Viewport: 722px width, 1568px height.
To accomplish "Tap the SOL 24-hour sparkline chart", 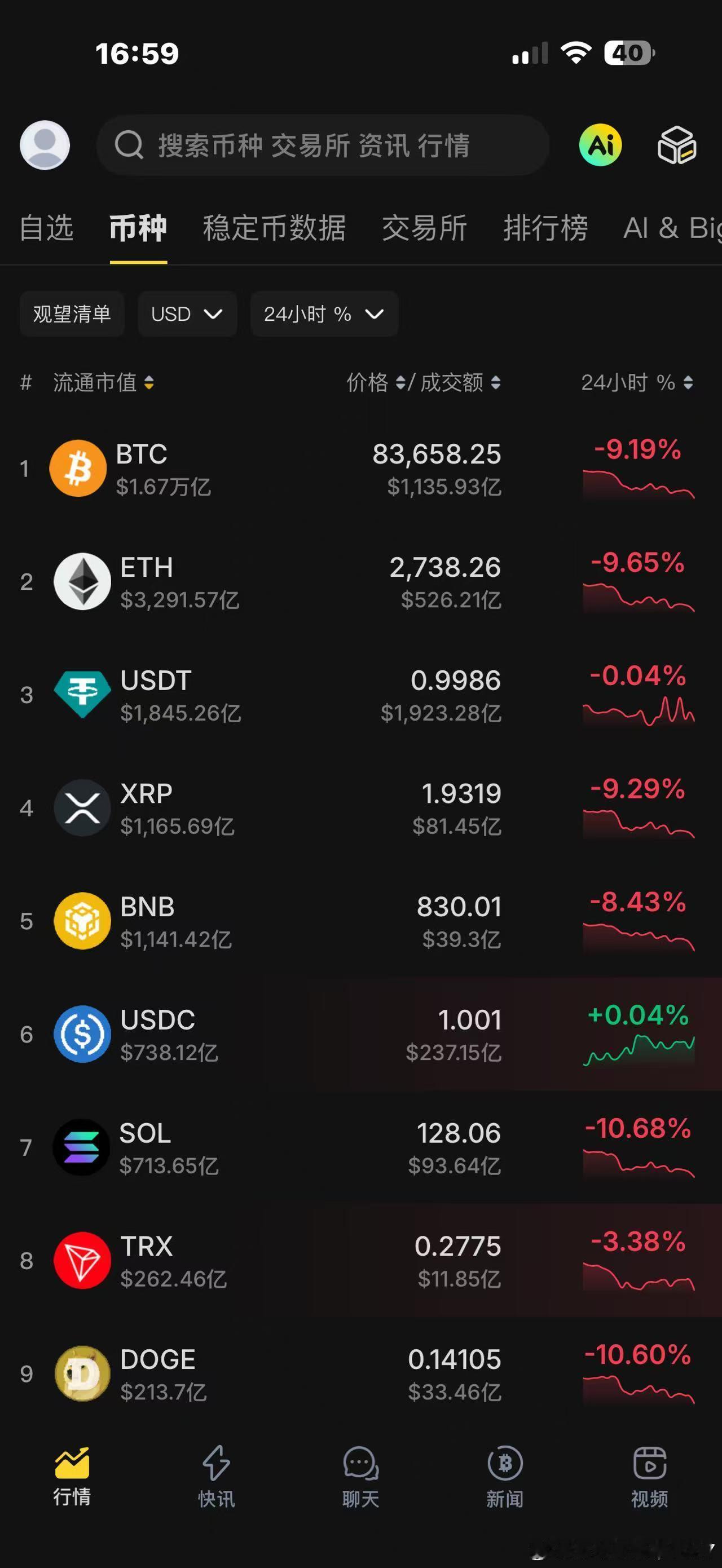I will point(638,1164).
